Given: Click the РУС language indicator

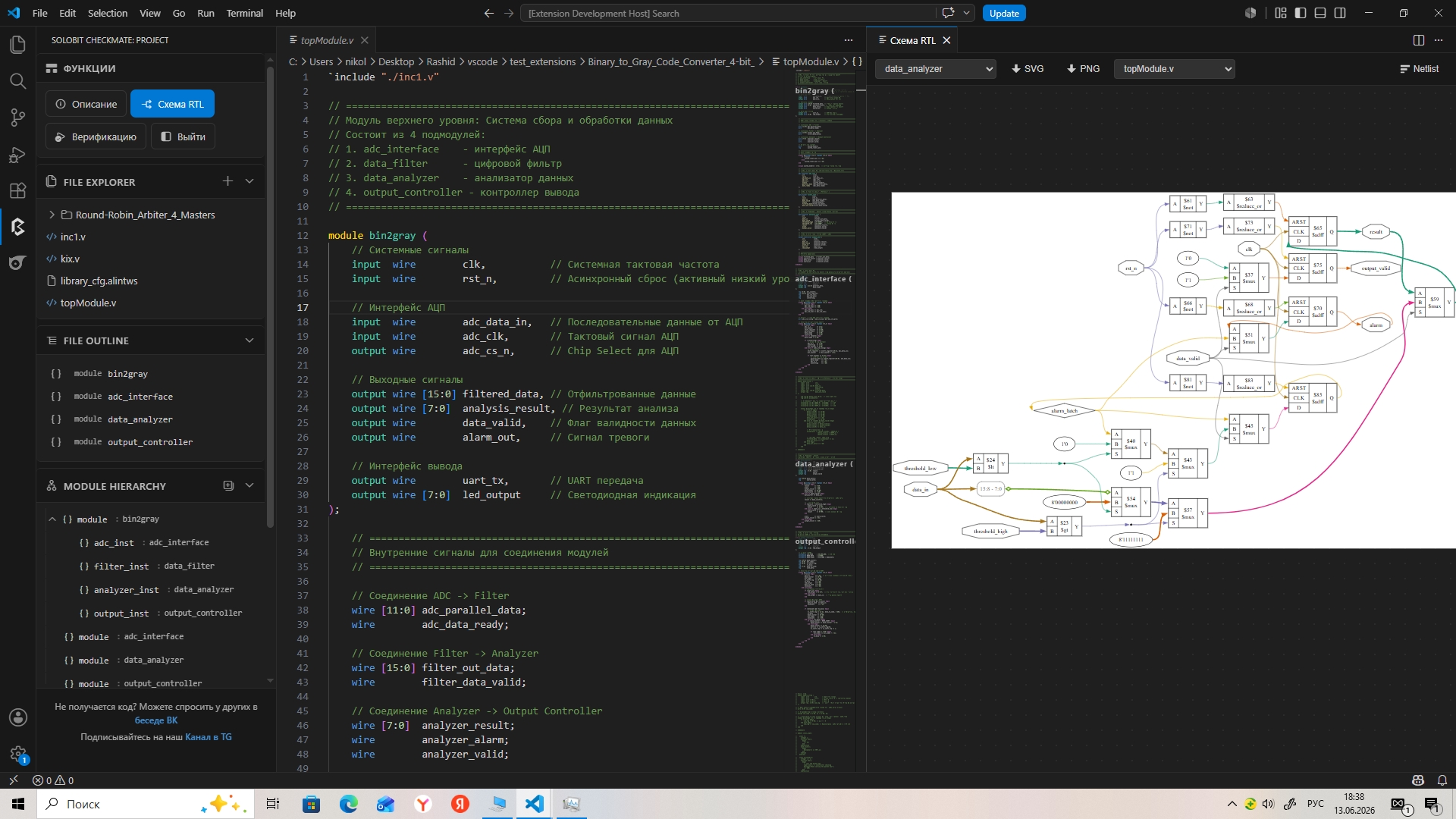Looking at the screenshot, I should click(1316, 804).
